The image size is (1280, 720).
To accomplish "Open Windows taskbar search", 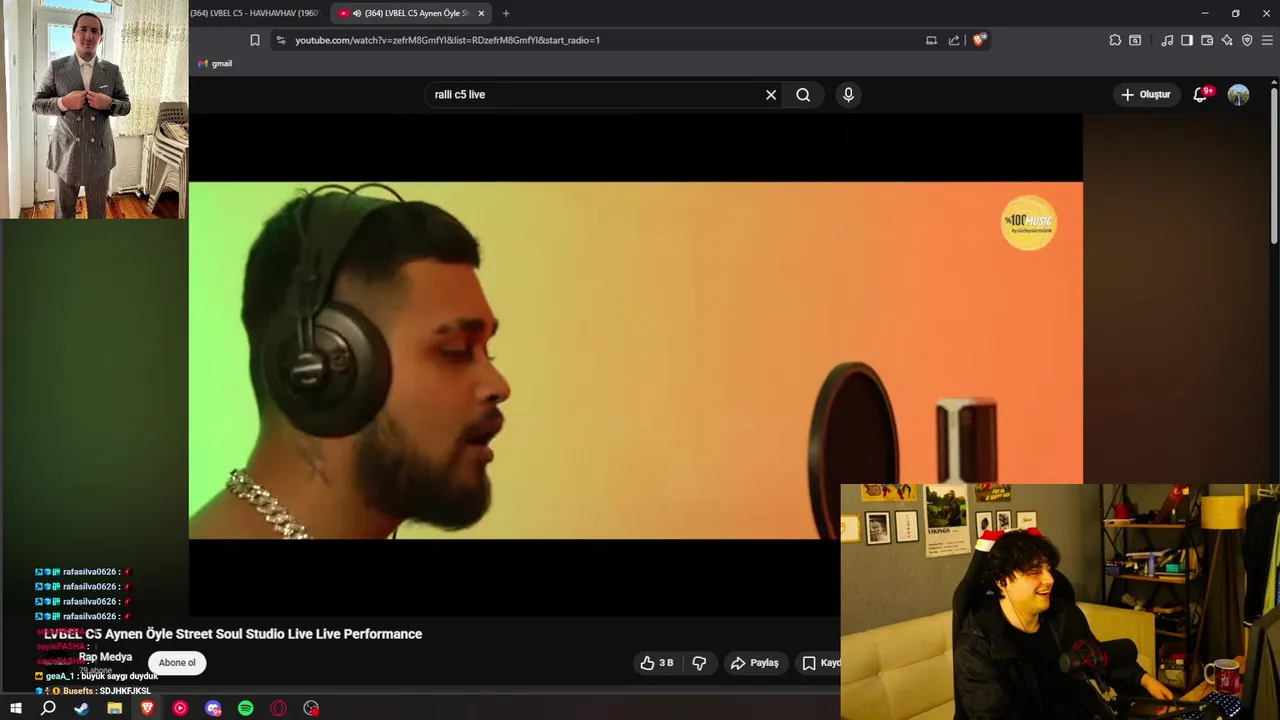I will pos(48,708).
